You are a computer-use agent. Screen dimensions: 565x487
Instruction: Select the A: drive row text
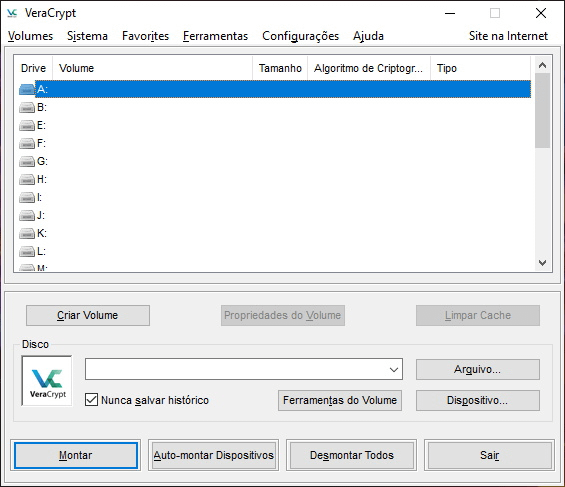click(x=42, y=89)
